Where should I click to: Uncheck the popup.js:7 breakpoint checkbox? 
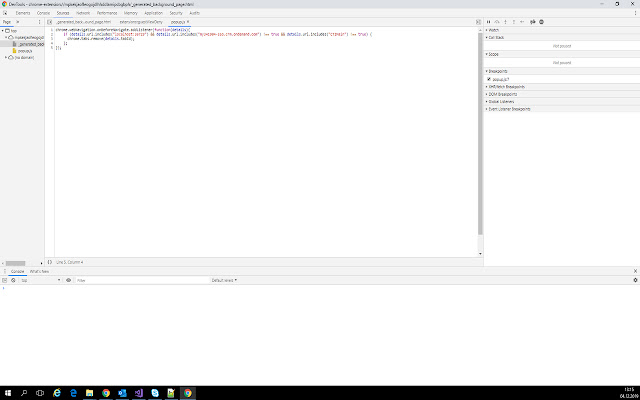coord(489,78)
